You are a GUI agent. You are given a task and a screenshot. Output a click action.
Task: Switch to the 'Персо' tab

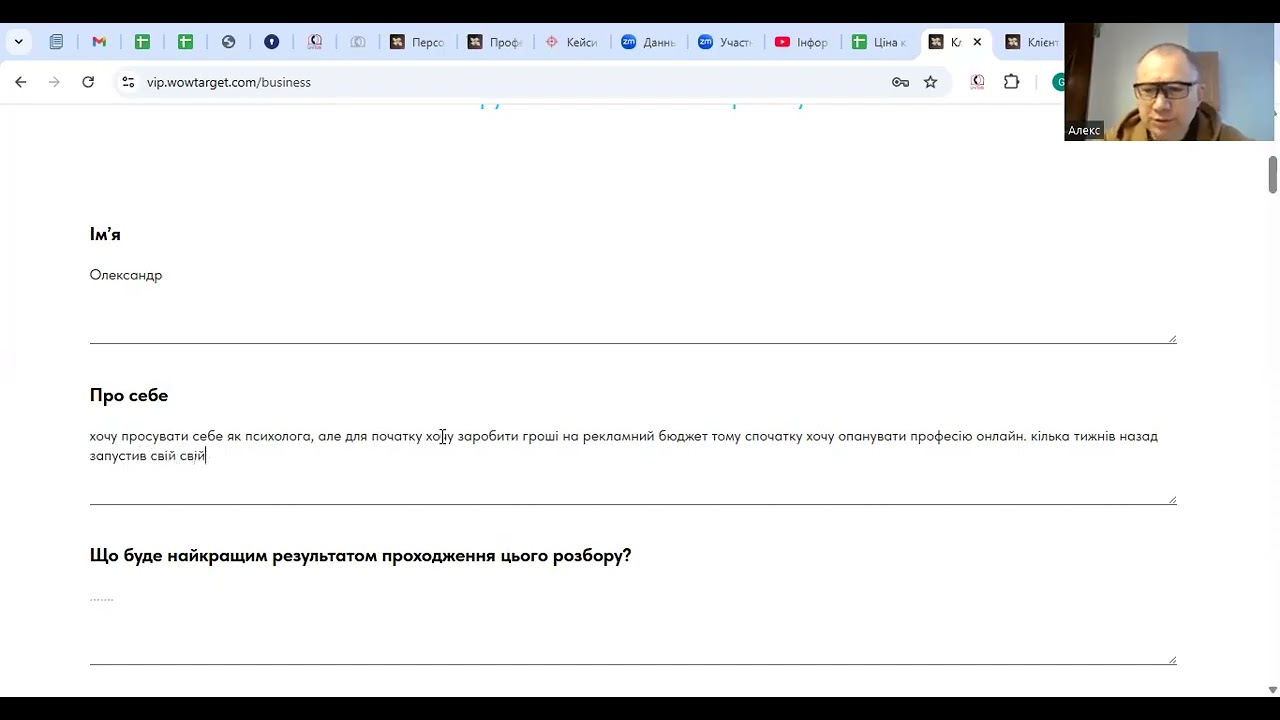(417, 42)
